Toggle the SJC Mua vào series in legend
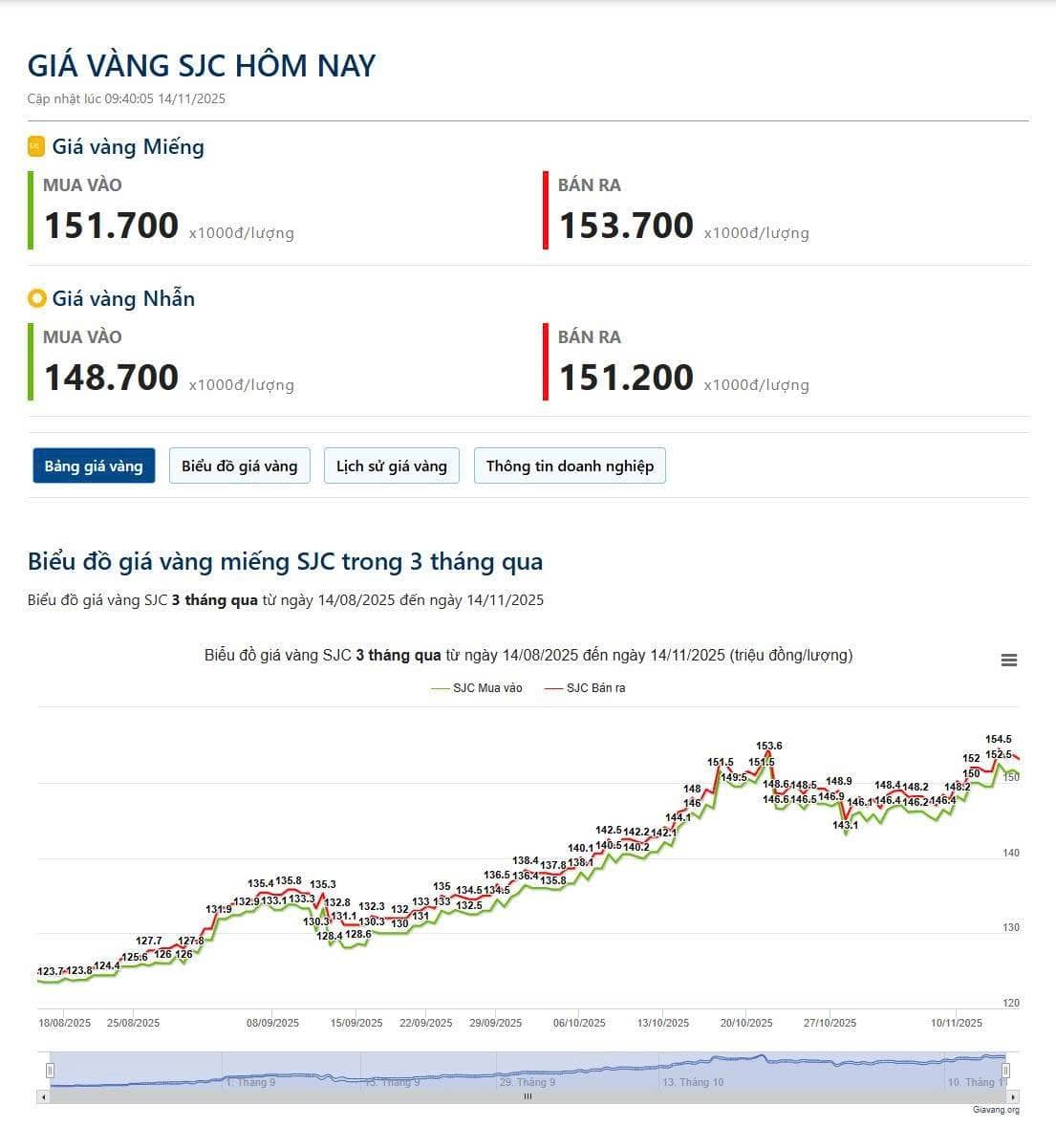This screenshot has width=1056, height=1148. click(x=477, y=688)
